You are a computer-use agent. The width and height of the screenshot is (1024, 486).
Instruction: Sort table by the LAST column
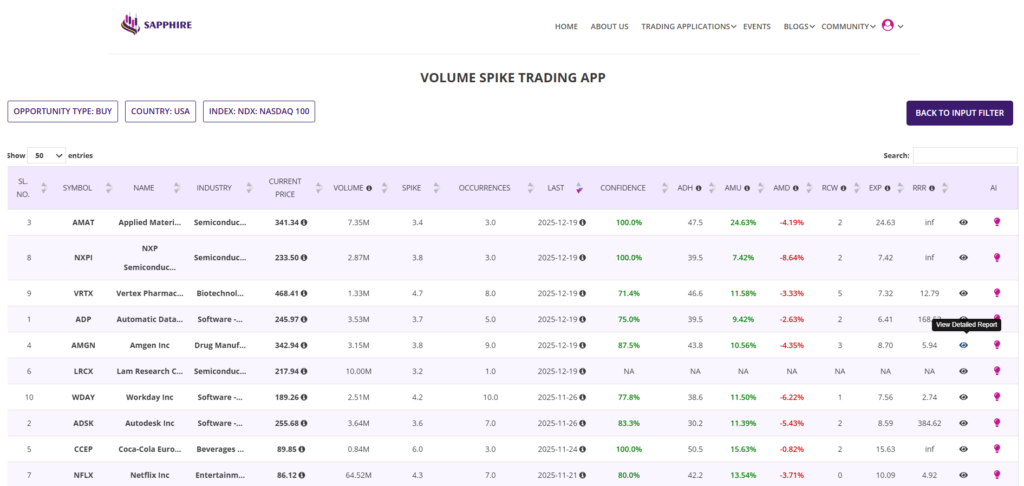556,188
